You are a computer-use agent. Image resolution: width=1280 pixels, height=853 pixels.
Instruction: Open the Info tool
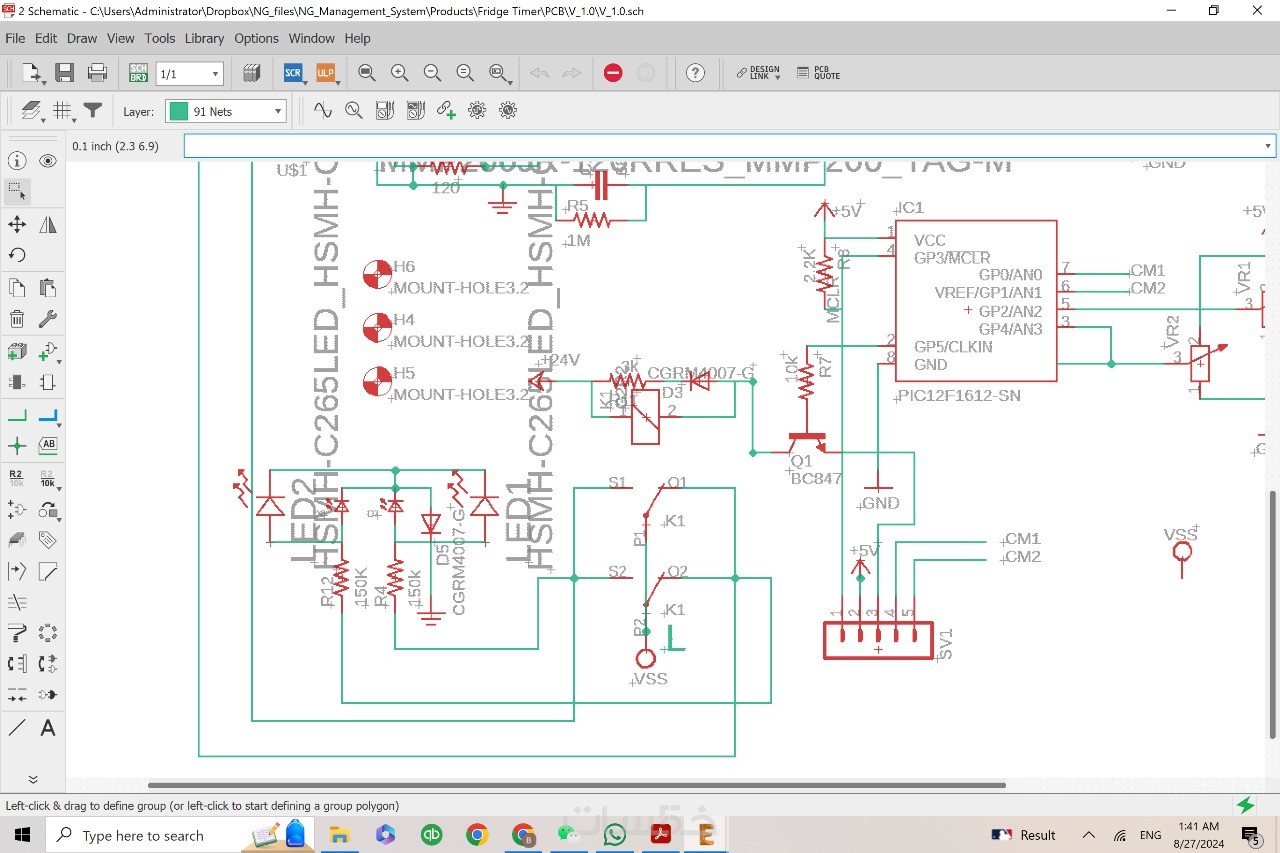[x=17, y=161]
